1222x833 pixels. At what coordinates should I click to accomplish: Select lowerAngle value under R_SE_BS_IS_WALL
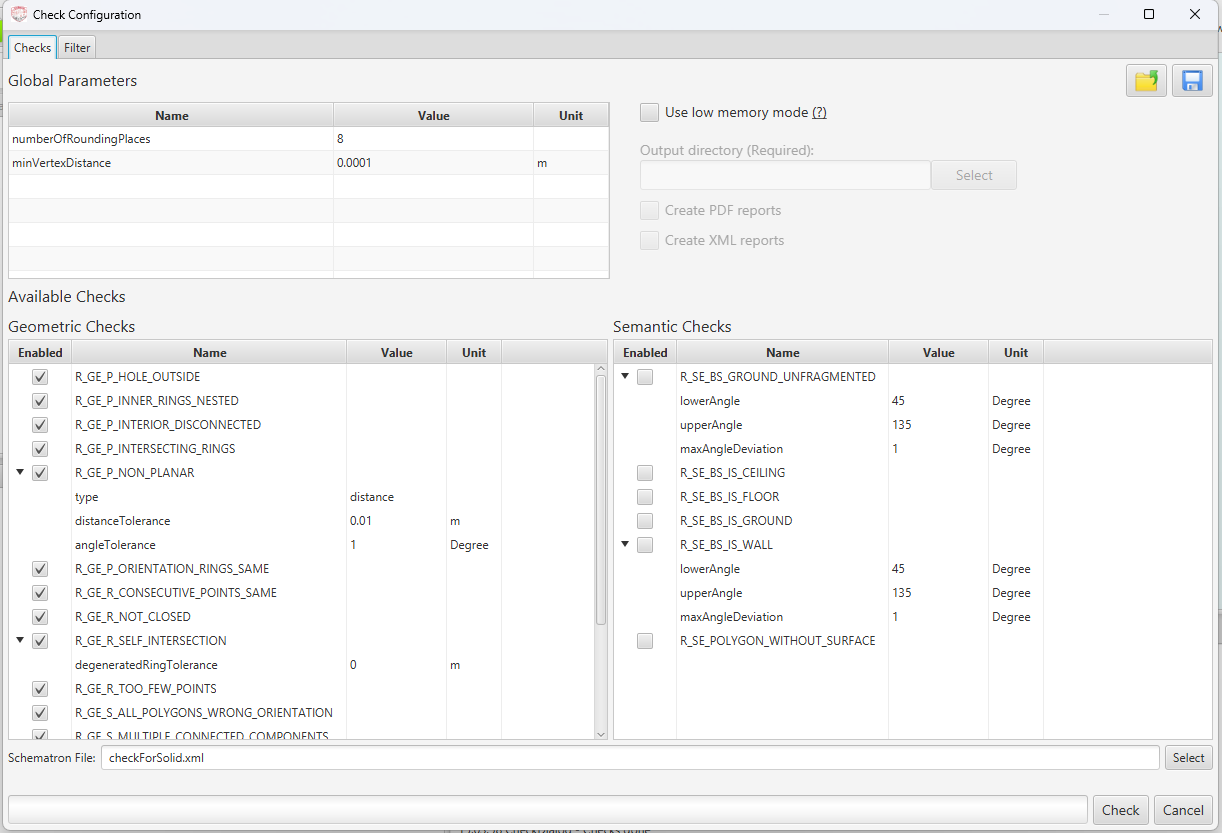[898, 569]
